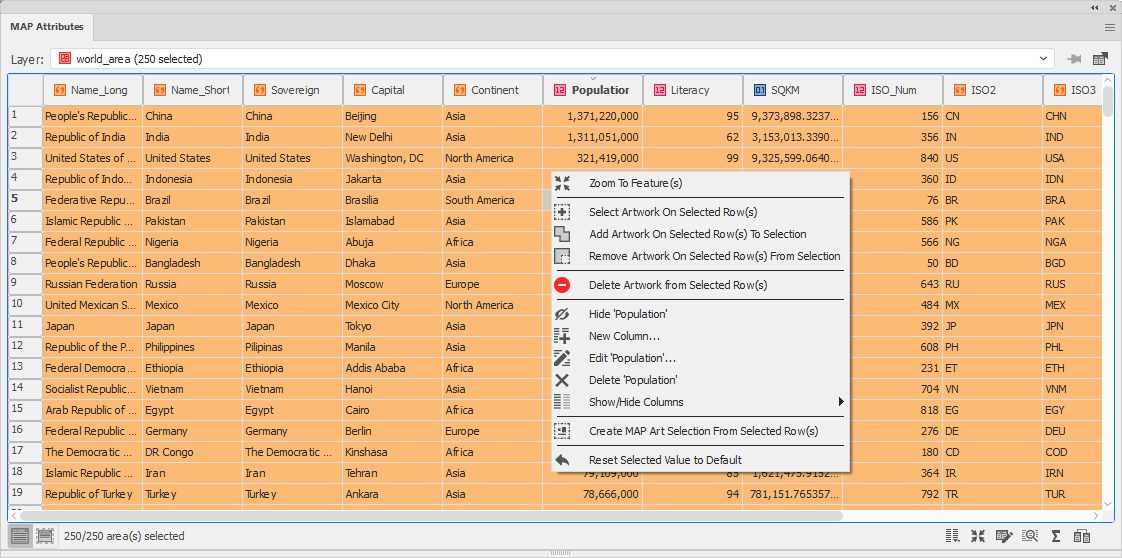Click the Literacy value 62 for India
Image resolution: width=1122 pixels, height=558 pixels.
693,137
